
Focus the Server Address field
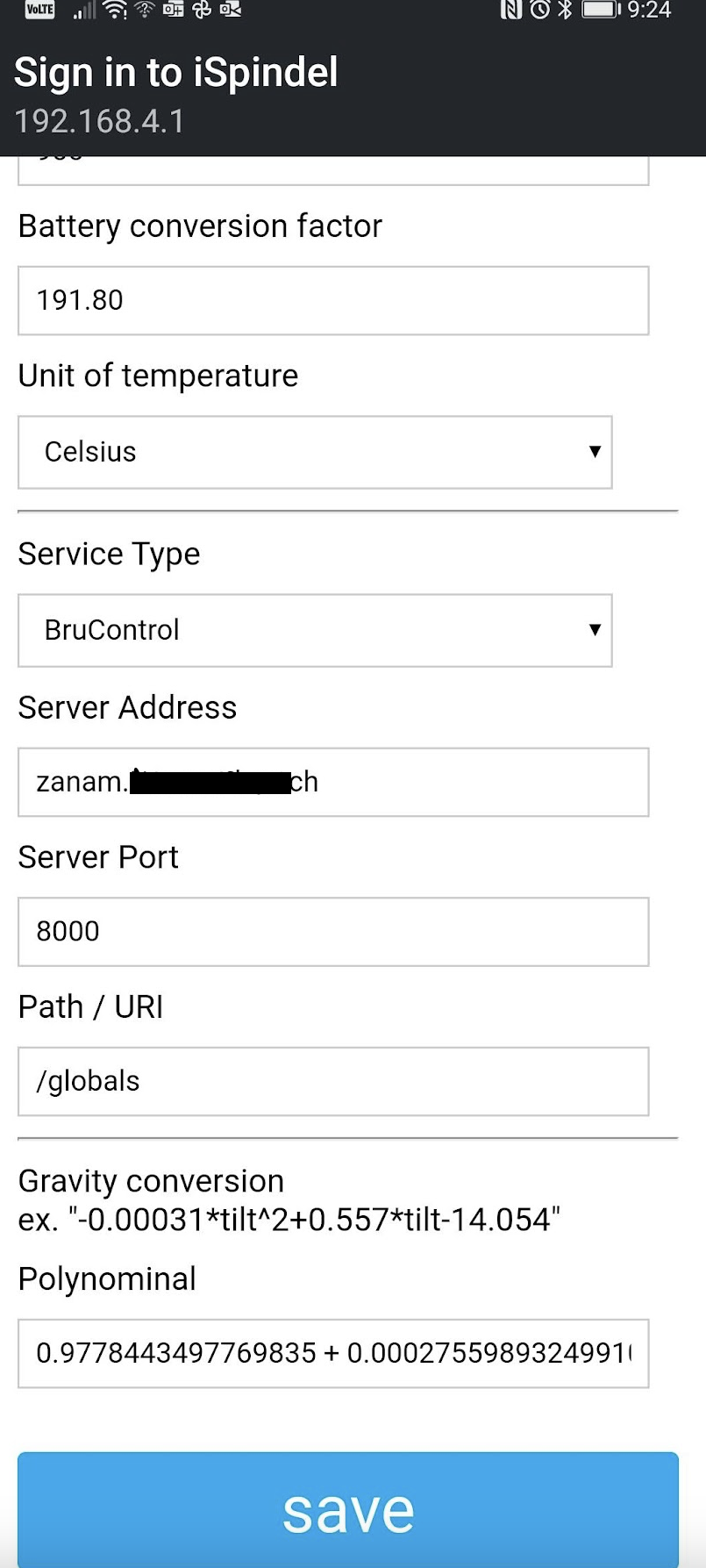[333, 782]
